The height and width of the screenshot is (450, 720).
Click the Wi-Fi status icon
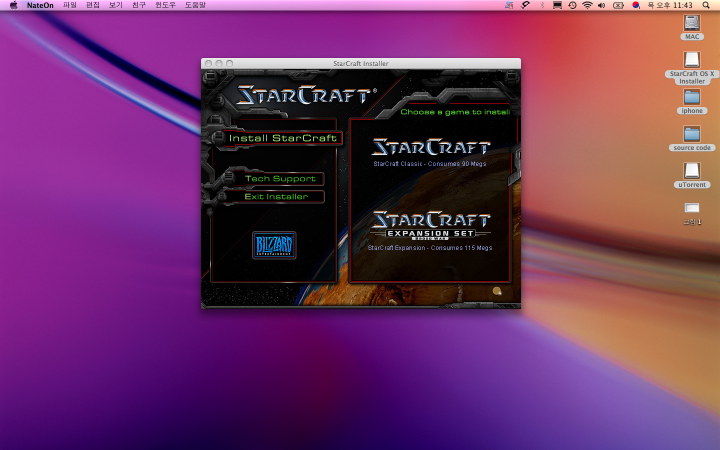(x=587, y=5)
